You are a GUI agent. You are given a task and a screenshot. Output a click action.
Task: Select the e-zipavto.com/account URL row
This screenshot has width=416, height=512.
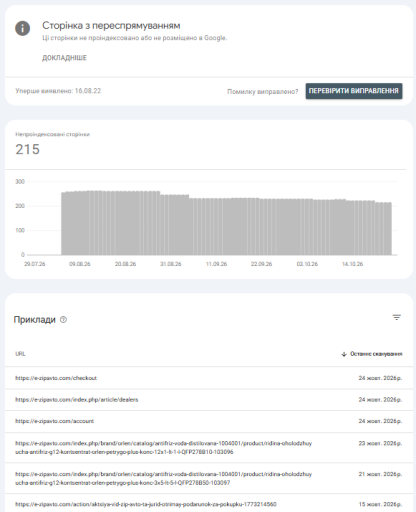(209, 421)
